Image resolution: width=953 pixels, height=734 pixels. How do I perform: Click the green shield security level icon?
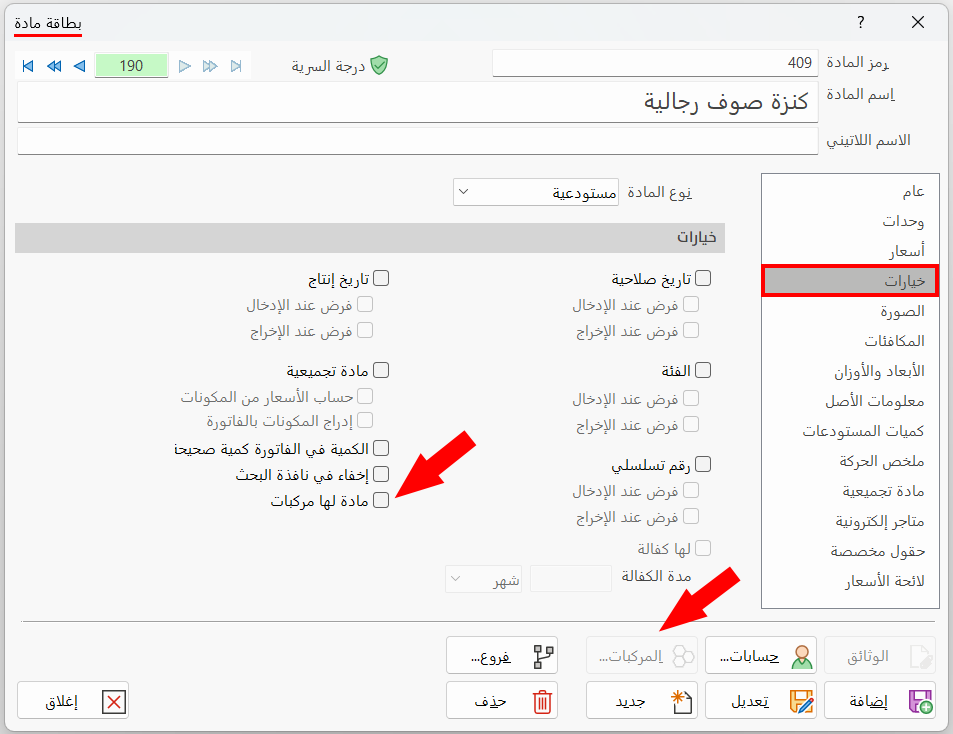click(379, 65)
